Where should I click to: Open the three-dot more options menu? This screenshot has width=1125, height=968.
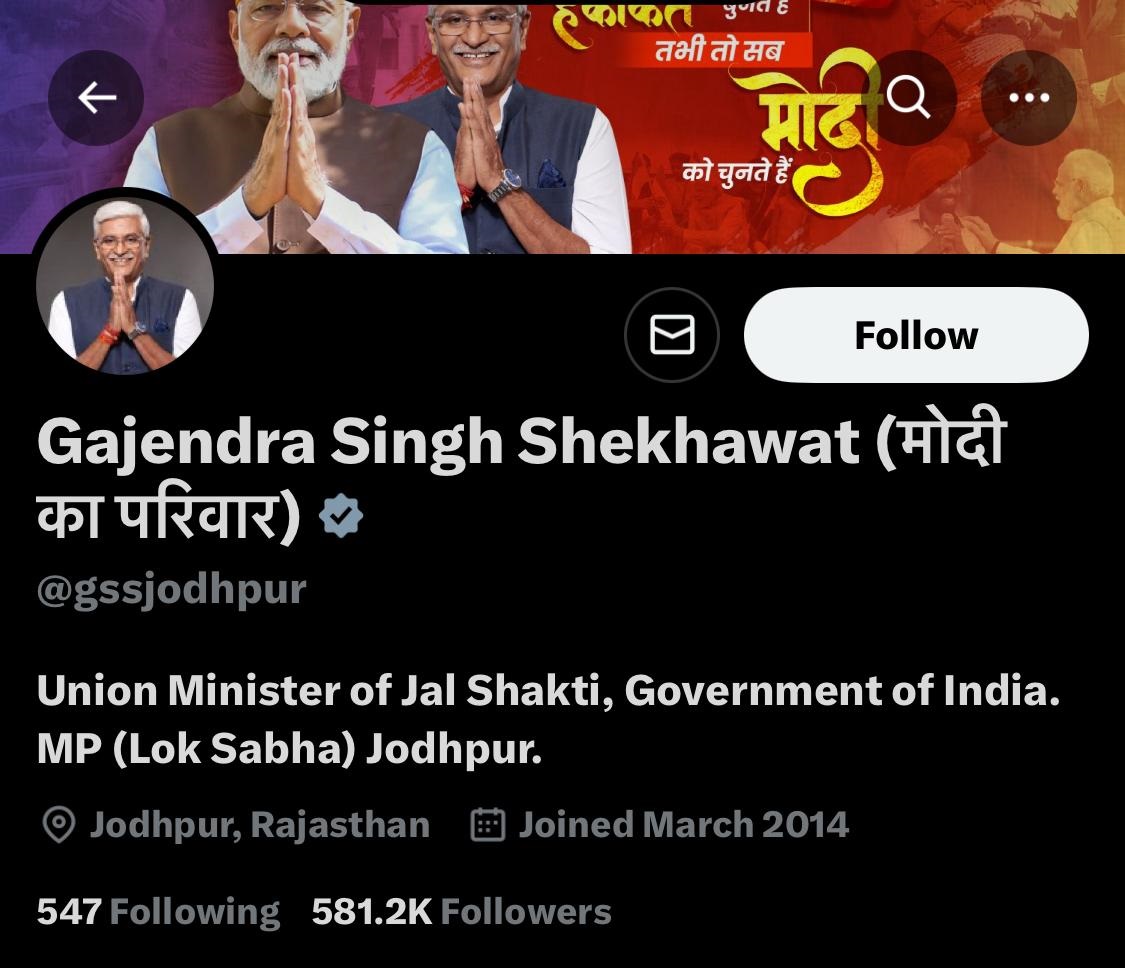coord(1029,98)
